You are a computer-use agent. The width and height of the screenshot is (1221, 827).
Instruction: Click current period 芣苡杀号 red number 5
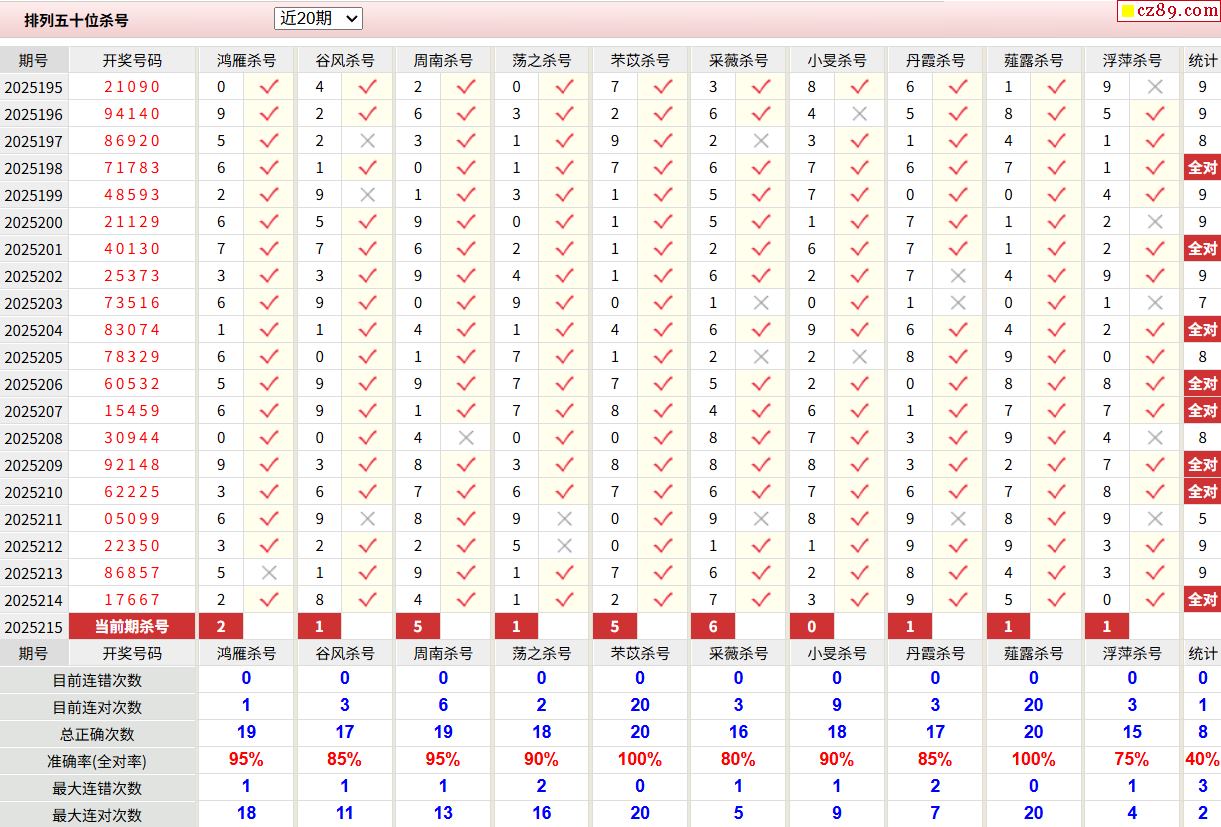615,627
